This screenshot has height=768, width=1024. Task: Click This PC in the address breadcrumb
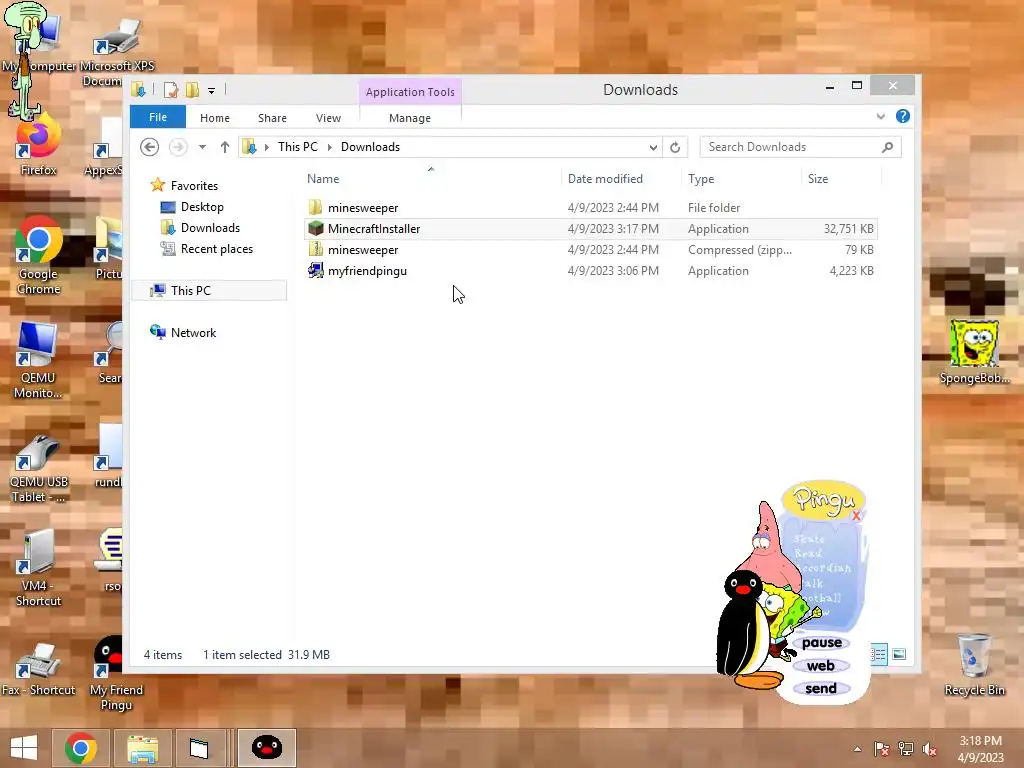click(x=298, y=147)
